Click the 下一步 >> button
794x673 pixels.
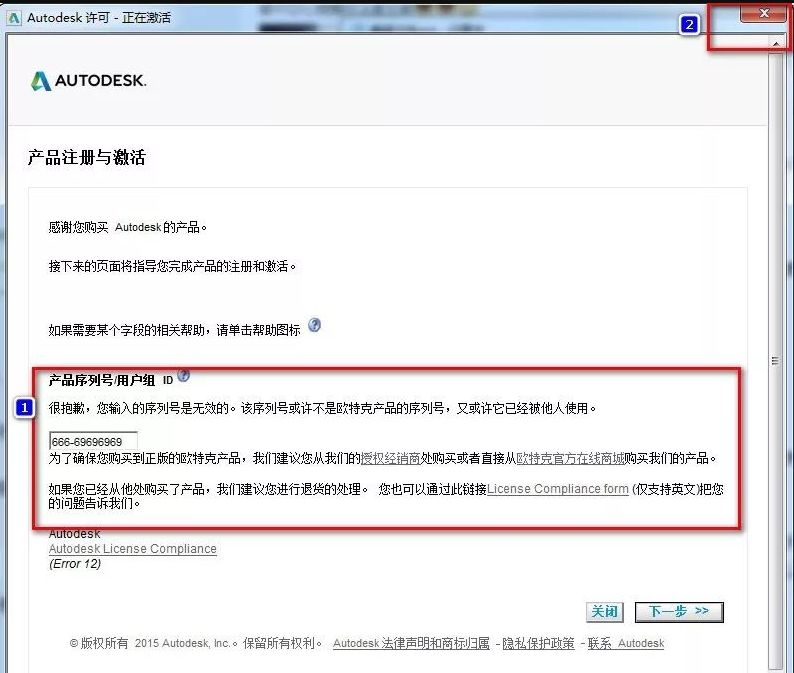coord(679,612)
